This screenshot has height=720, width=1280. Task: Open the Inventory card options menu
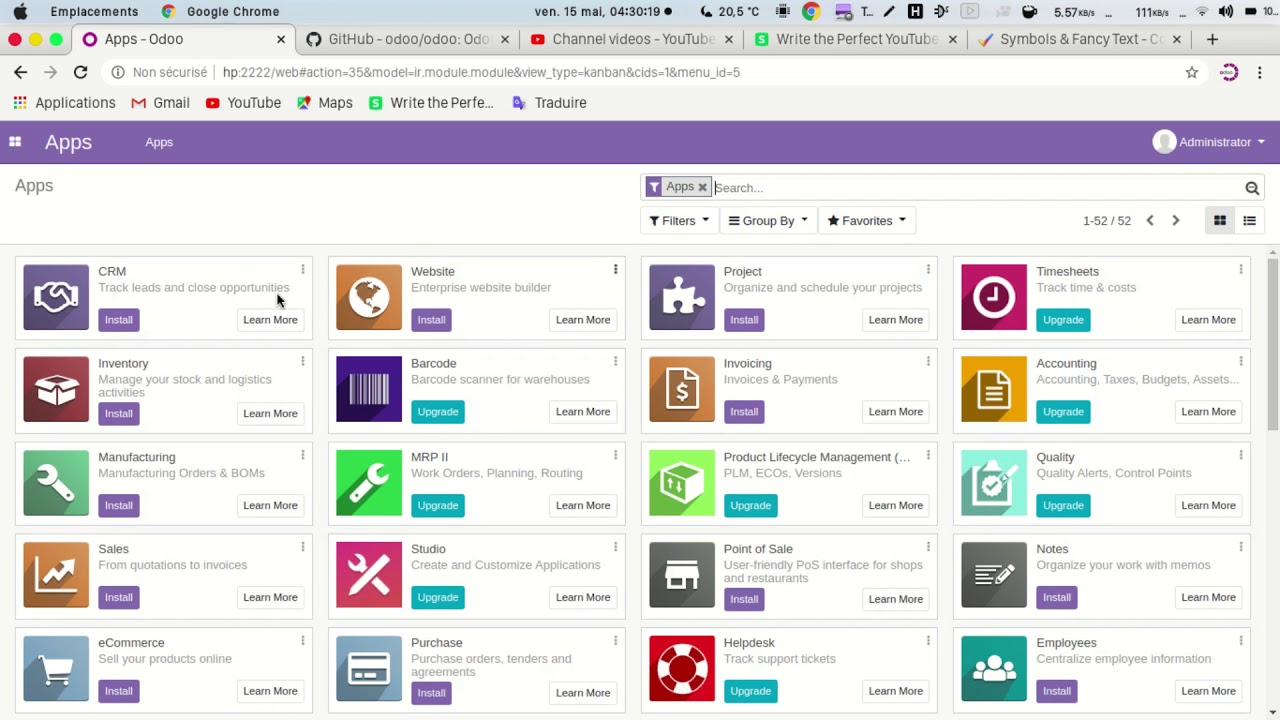click(x=302, y=362)
